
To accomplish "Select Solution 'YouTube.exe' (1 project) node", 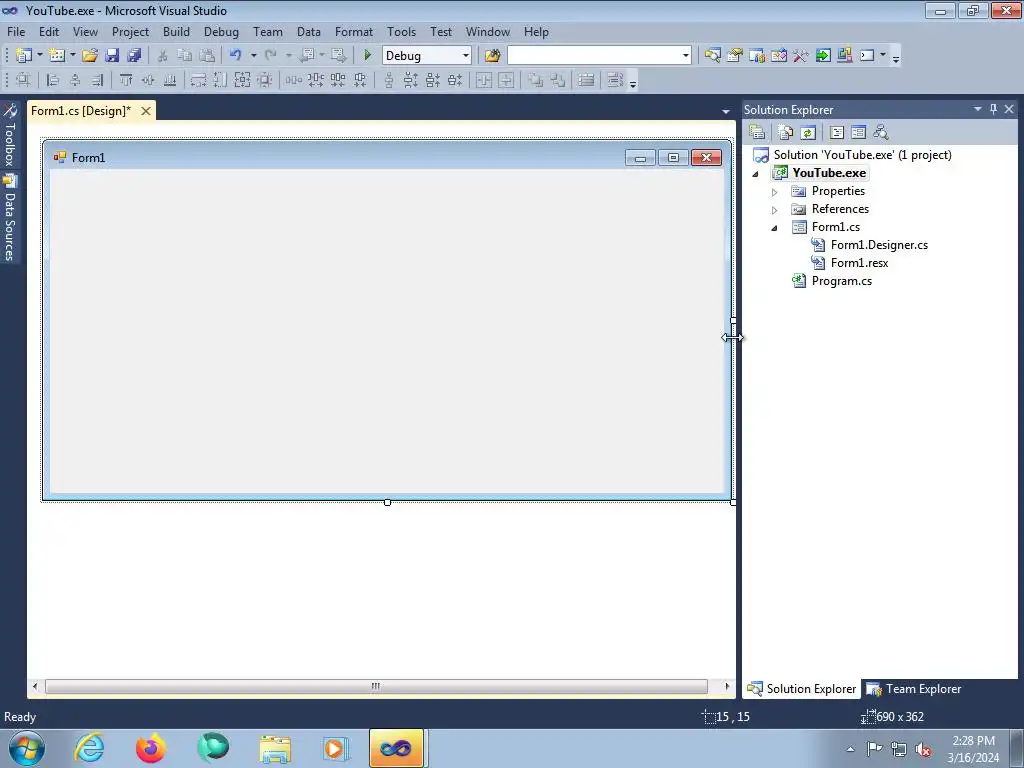I will pyautogui.click(x=862, y=155).
